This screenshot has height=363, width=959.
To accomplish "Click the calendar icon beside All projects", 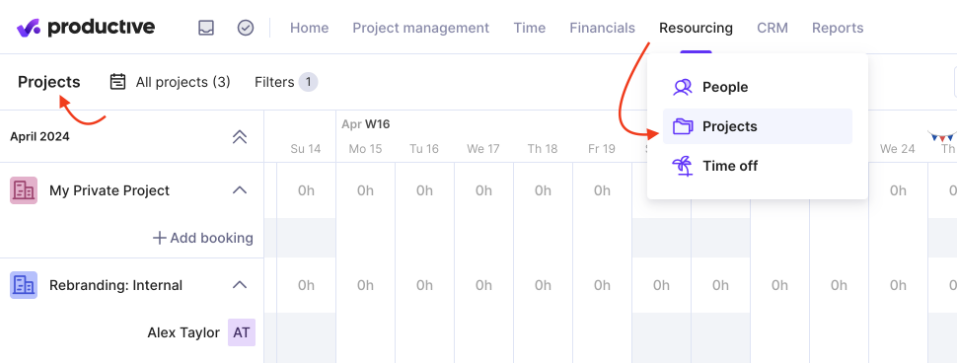I will [118, 82].
